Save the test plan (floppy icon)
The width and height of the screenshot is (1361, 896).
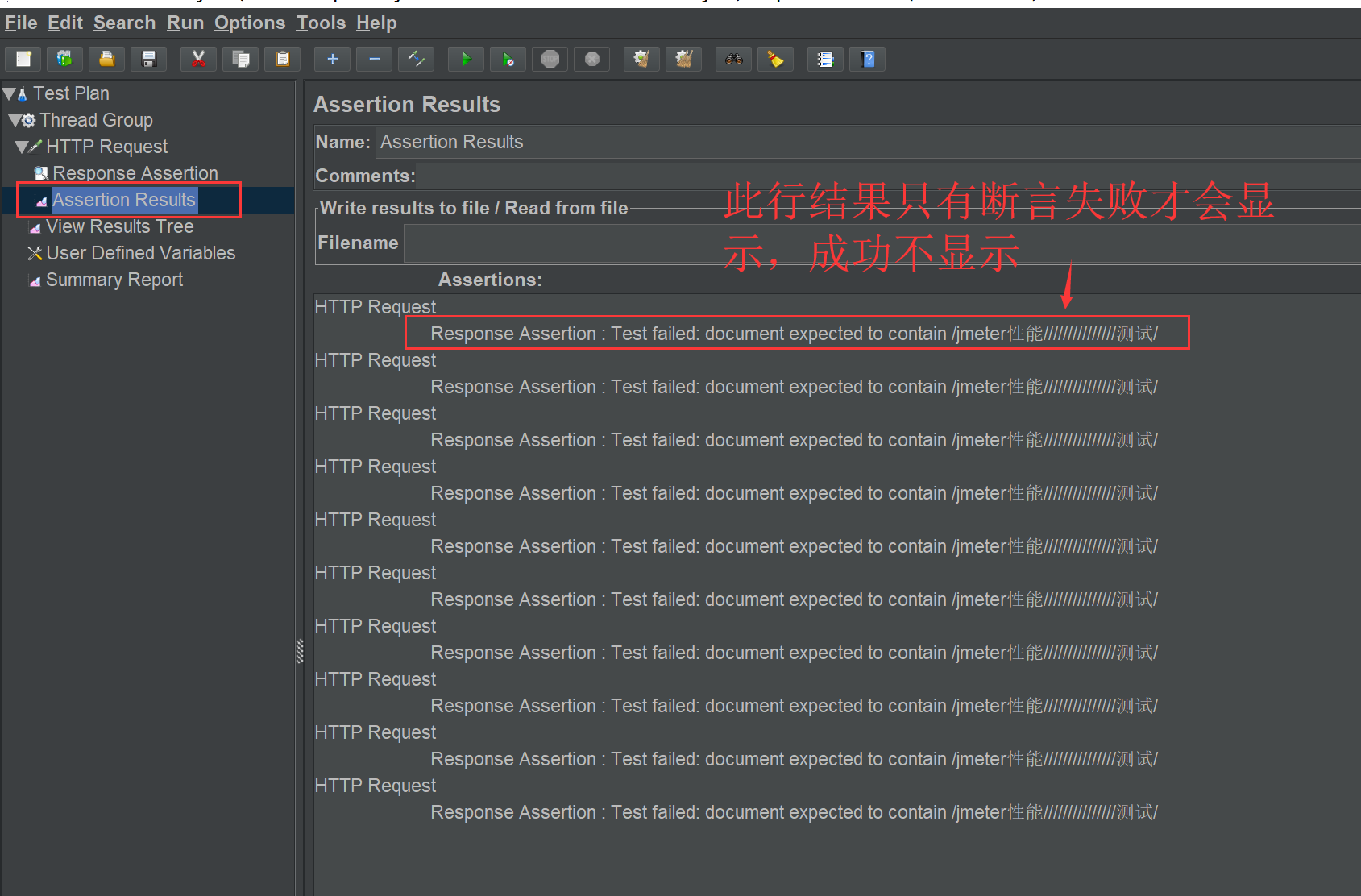[148, 59]
